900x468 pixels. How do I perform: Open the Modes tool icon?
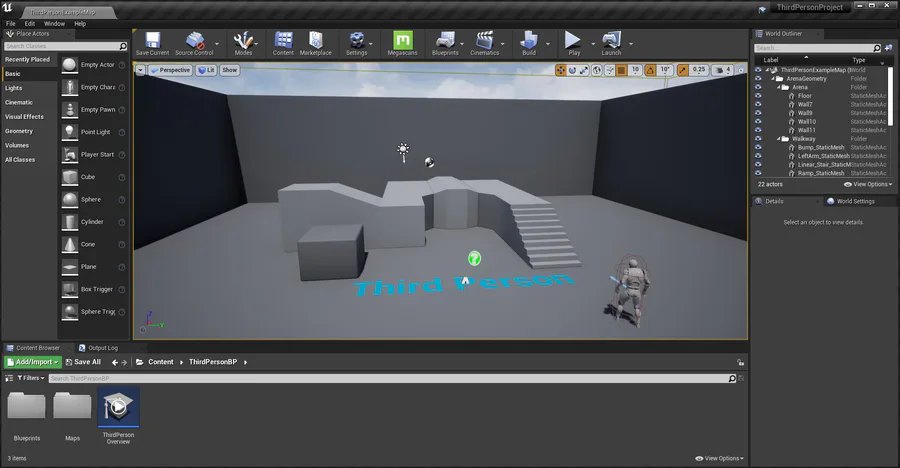pyautogui.click(x=243, y=40)
